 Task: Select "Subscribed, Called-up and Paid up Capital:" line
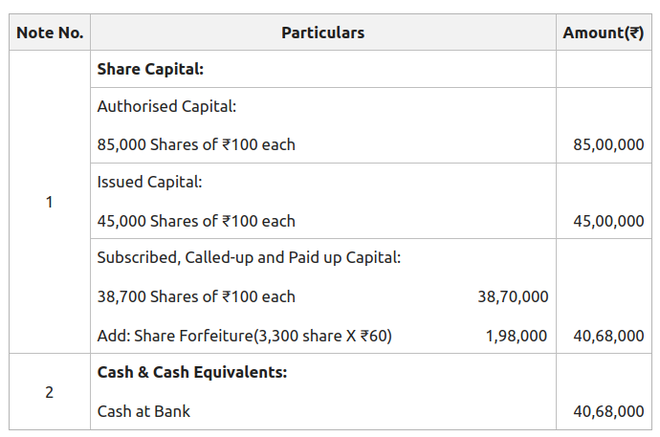[249, 257]
